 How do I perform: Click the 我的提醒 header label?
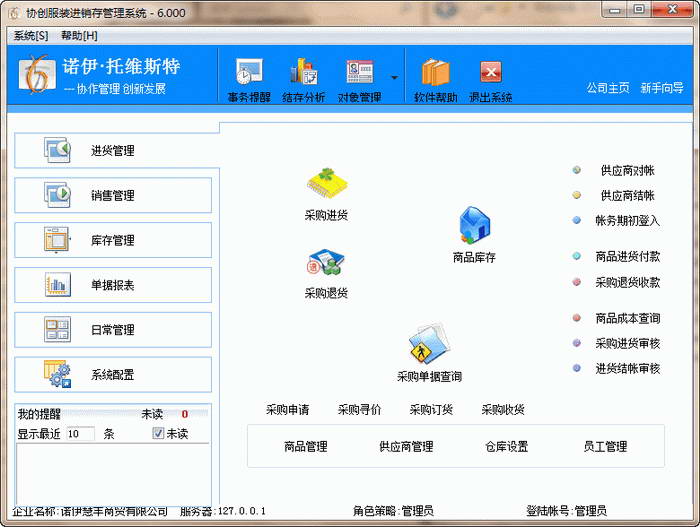pos(39,414)
